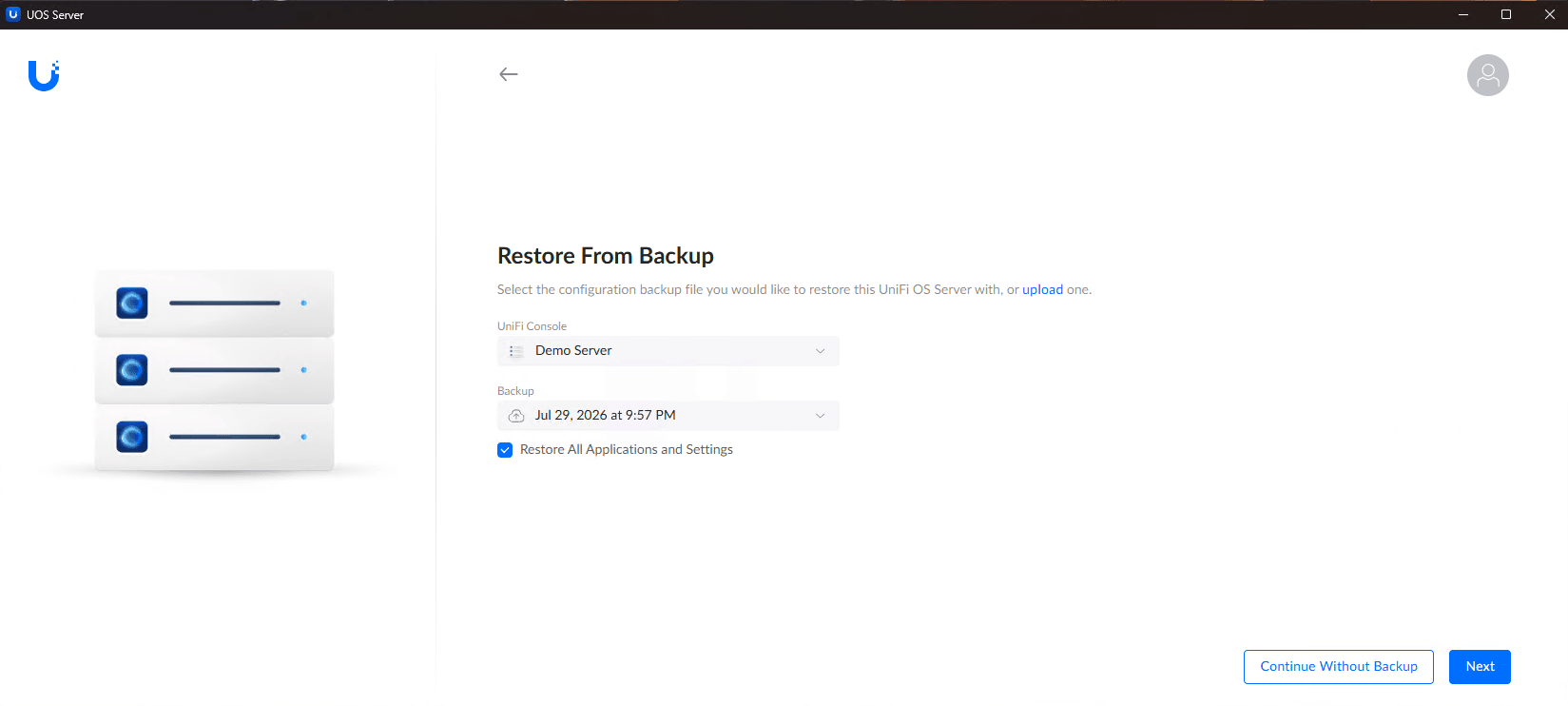Choose Continue Without Backup
The image size is (1568, 706).
[1339, 667]
